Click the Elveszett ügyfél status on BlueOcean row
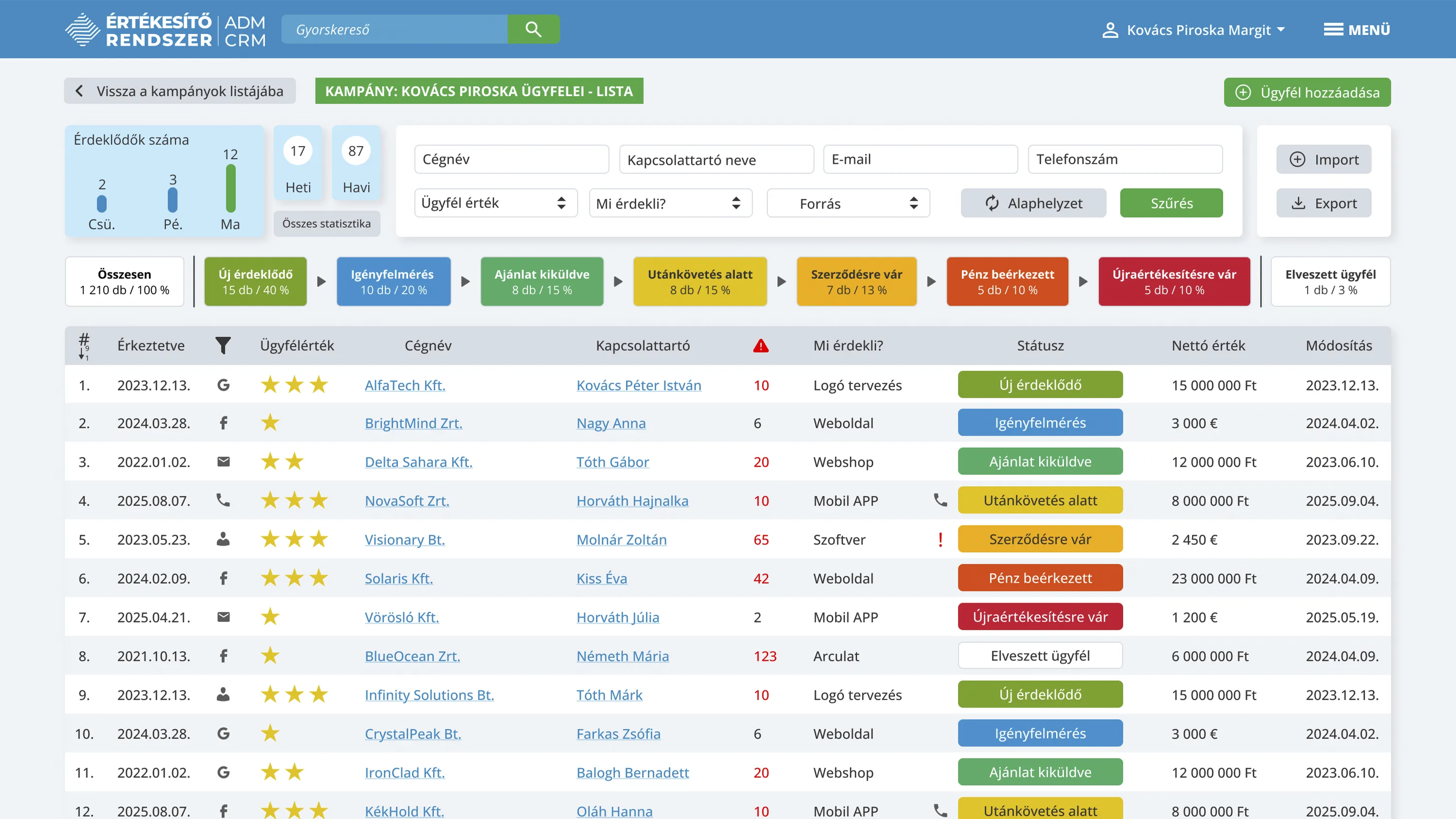Viewport: 1456px width, 819px height. pyautogui.click(x=1040, y=655)
